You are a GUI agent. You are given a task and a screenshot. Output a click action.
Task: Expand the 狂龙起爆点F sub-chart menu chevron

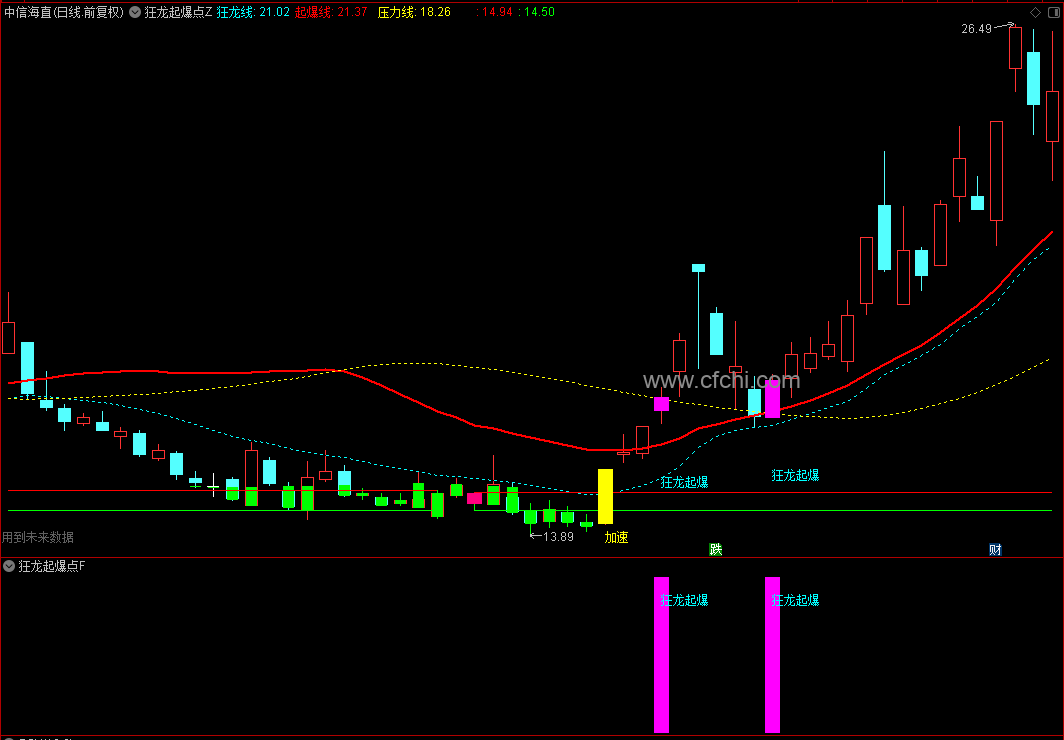click(10, 566)
